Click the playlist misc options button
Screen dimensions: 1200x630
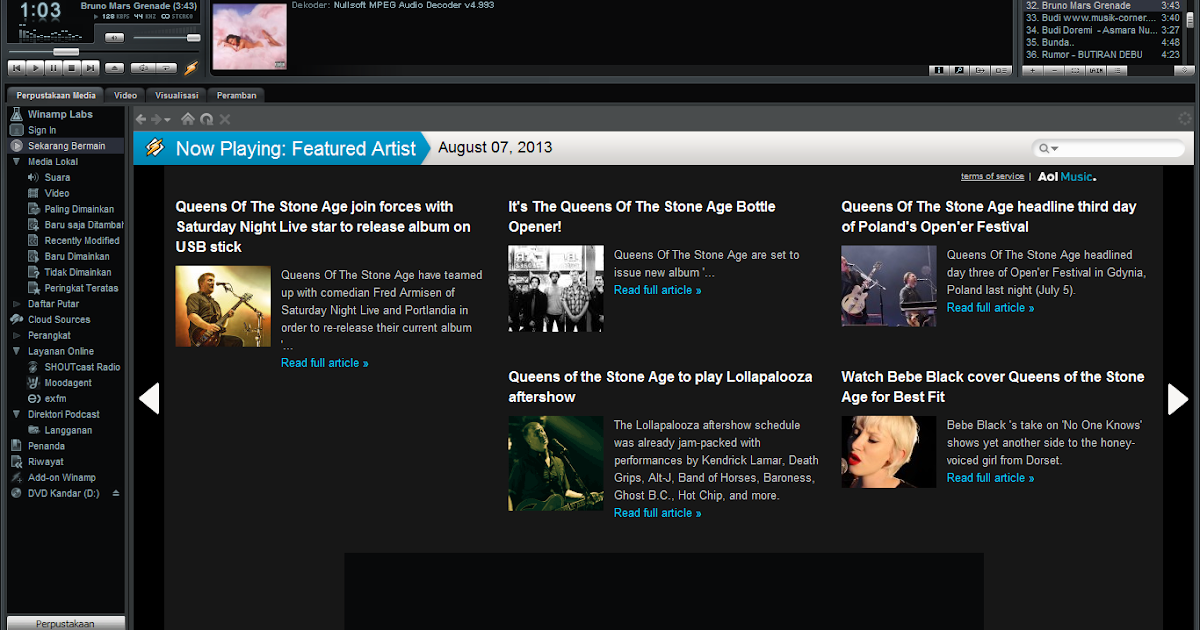point(1096,70)
